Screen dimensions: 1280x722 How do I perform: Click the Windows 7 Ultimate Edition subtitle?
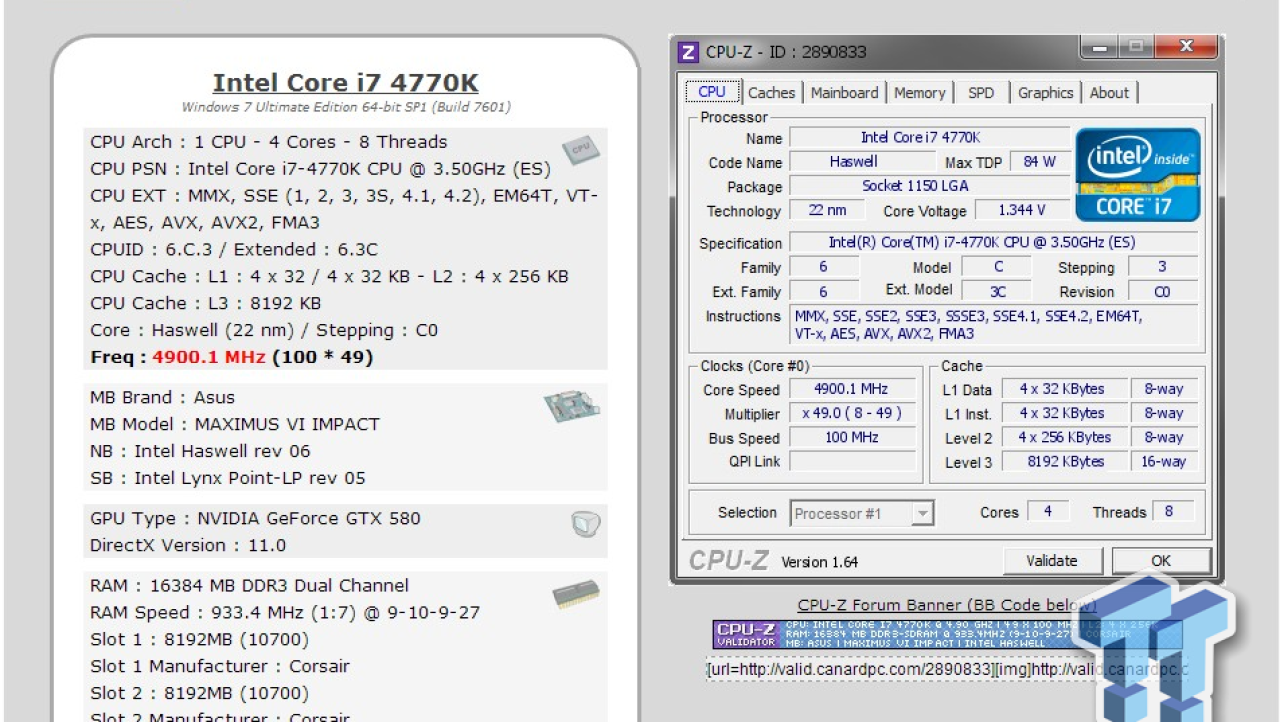(x=346, y=107)
